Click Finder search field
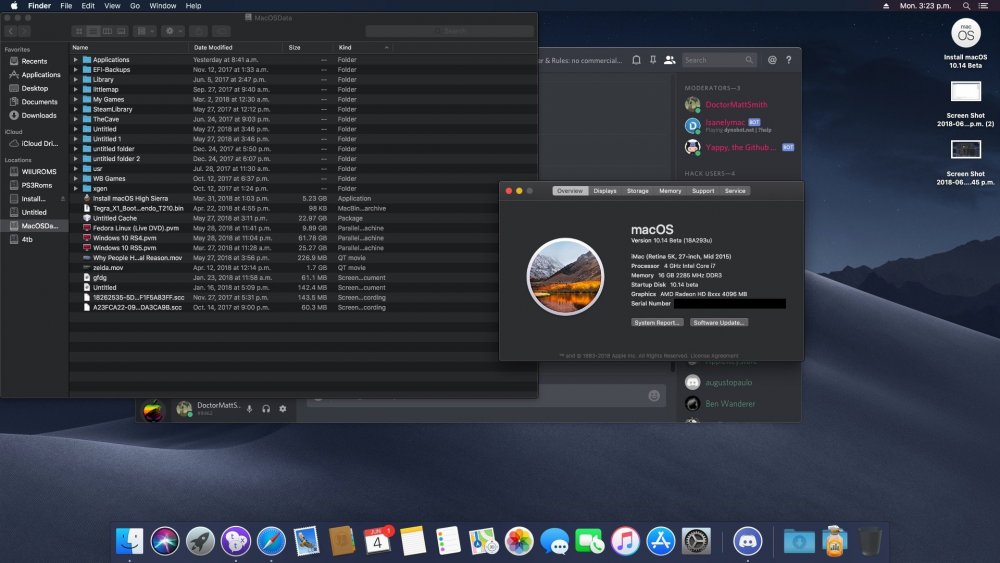Image resolution: width=1000 pixels, height=563 pixels. coord(450,31)
